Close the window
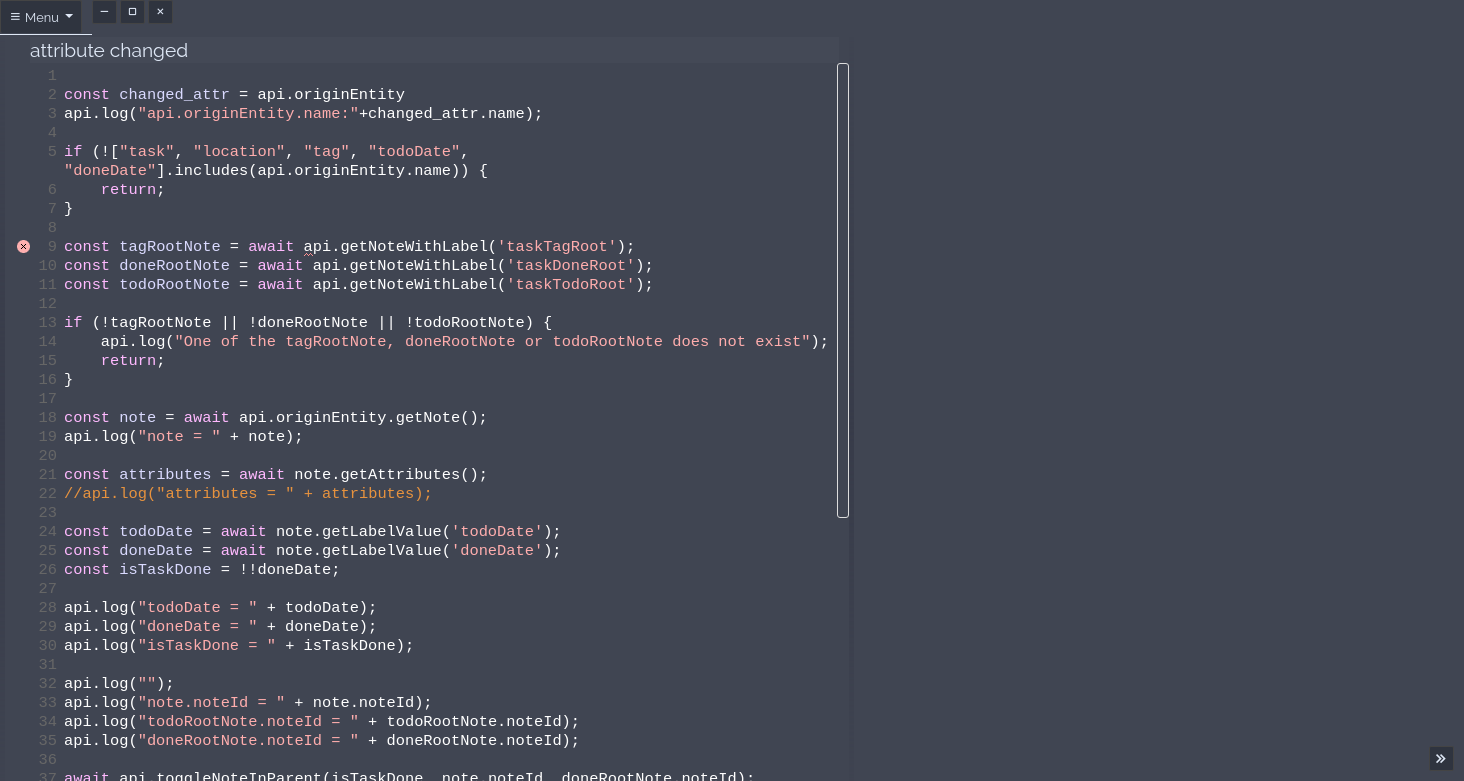This screenshot has height=781, width=1464. pos(160,11)
